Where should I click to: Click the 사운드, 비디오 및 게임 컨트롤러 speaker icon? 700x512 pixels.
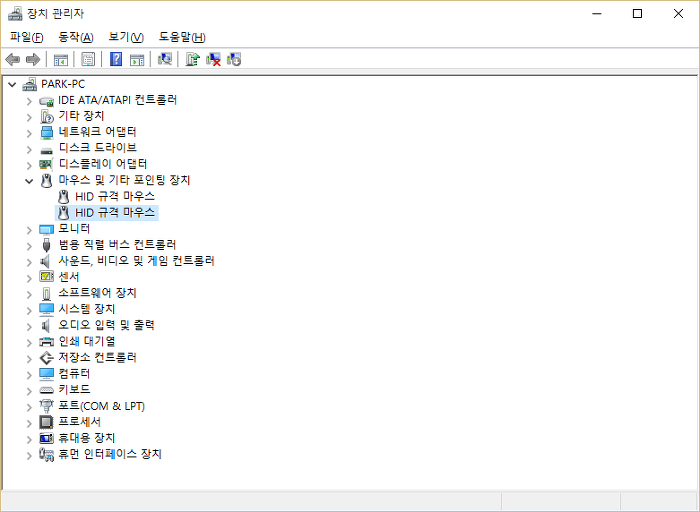click(46, 261)
